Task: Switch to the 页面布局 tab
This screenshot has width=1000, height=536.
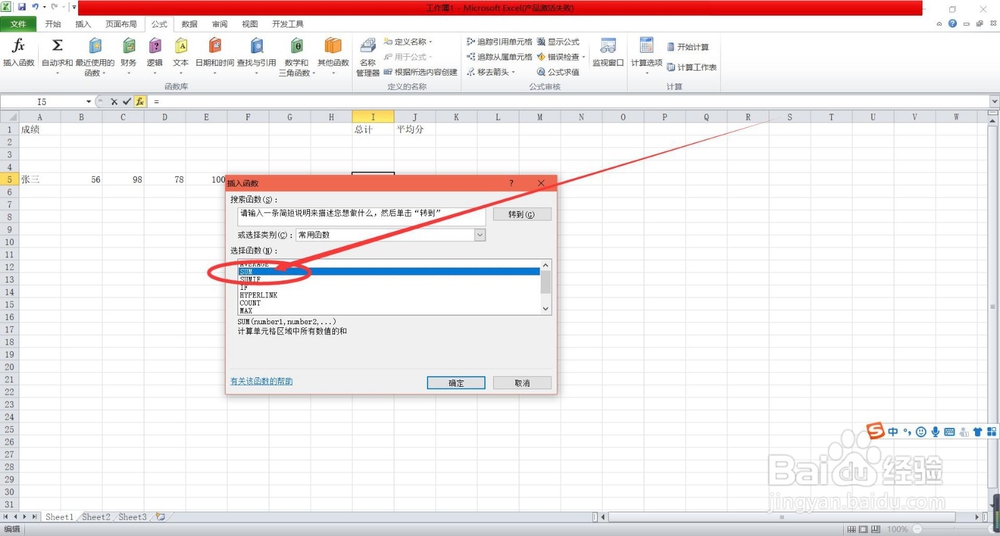Action: (x=121, y=24)
